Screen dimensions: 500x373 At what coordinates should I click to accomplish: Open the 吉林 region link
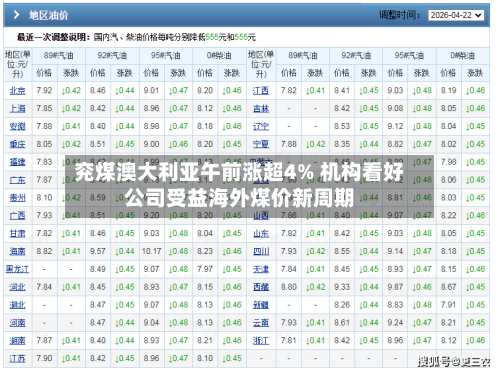[261, 109]
